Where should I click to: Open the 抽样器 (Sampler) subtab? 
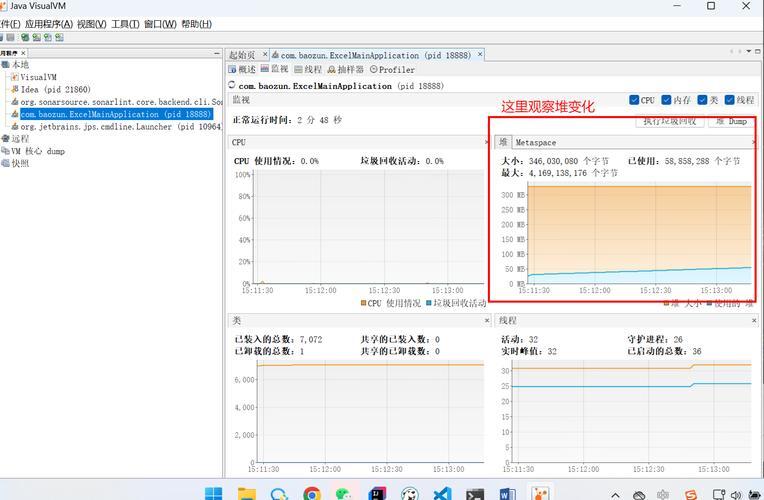coord(345,69)
